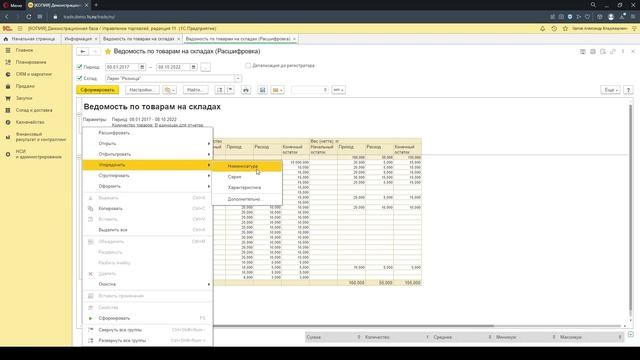Open calendar for period end date
This screenshot has height=360, width=640.
click(x=193, y=67)
